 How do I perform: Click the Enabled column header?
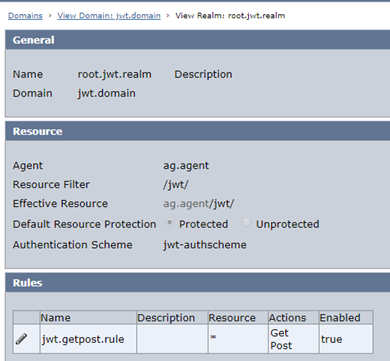coord(346,318)
